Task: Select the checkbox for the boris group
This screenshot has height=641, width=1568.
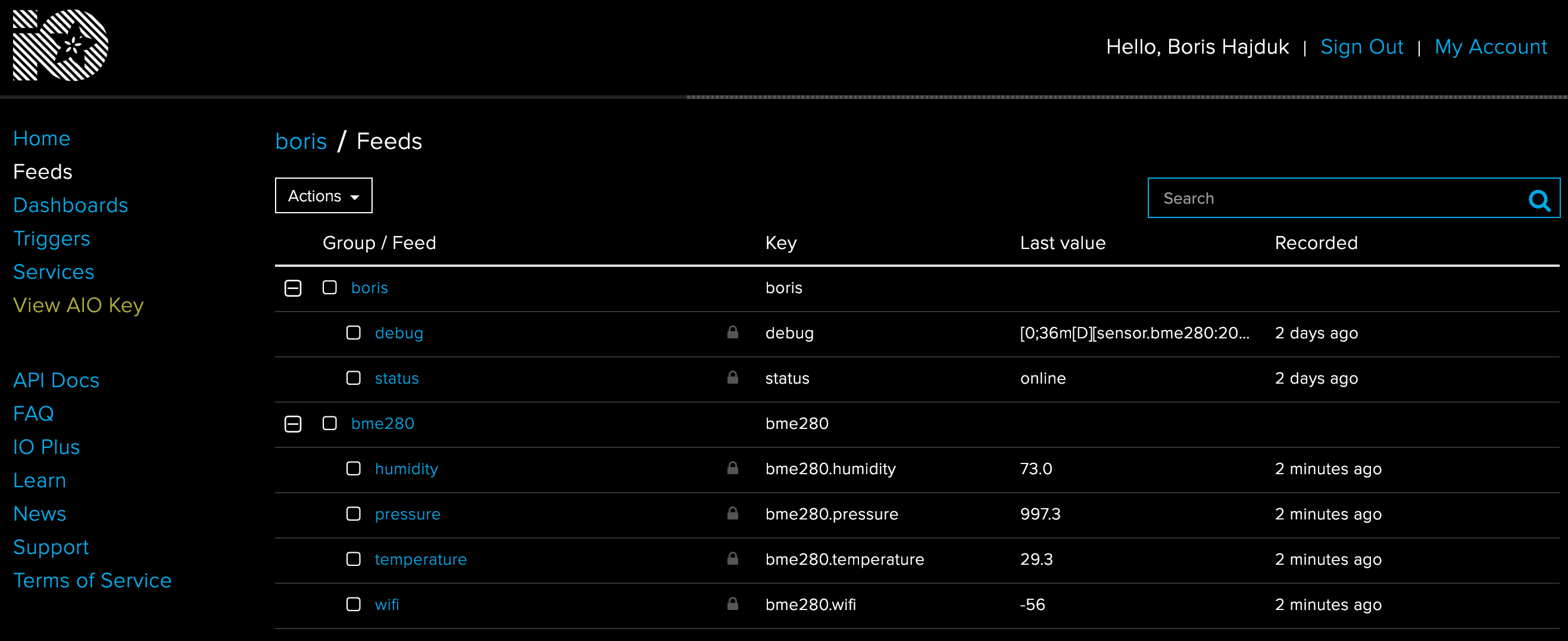Action: click(329, 288)
